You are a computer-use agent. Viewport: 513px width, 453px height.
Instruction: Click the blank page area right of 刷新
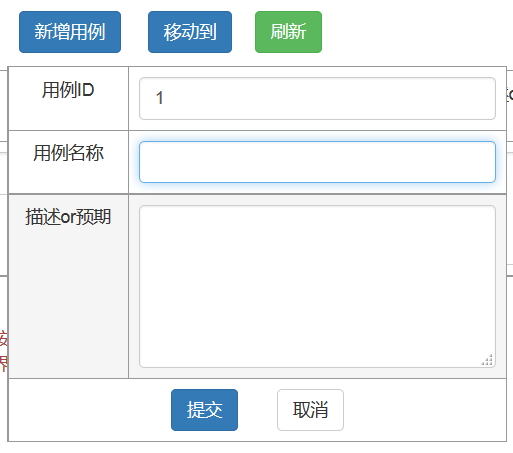tap(417, 32)
